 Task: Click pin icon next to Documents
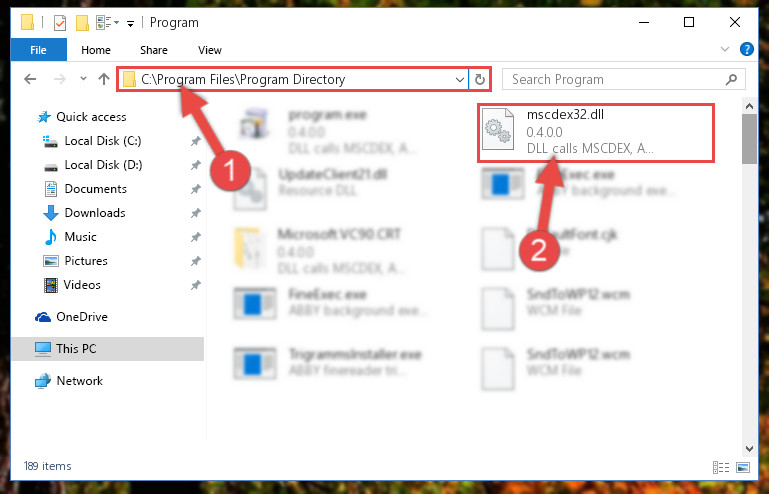195,189
